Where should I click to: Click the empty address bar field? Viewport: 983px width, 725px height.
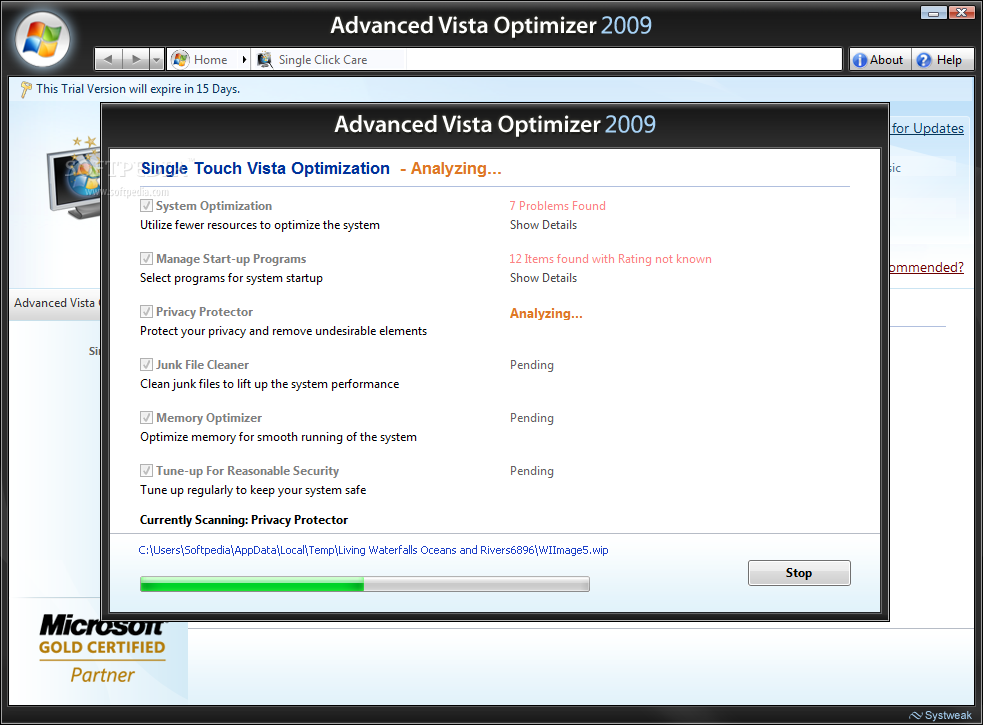(x=623, y=60)
